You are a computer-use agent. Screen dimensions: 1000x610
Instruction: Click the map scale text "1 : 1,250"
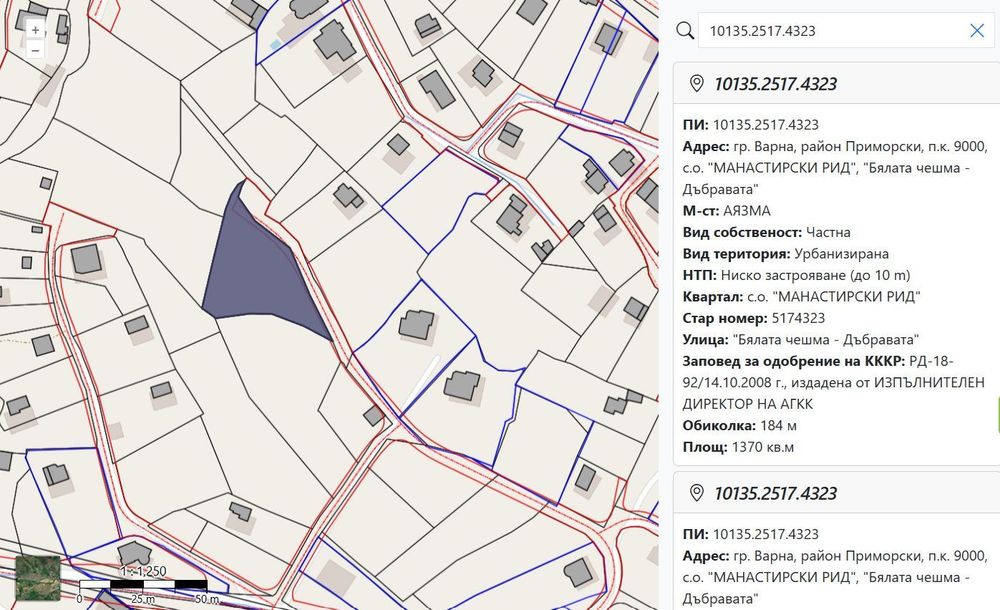[143, 571]
